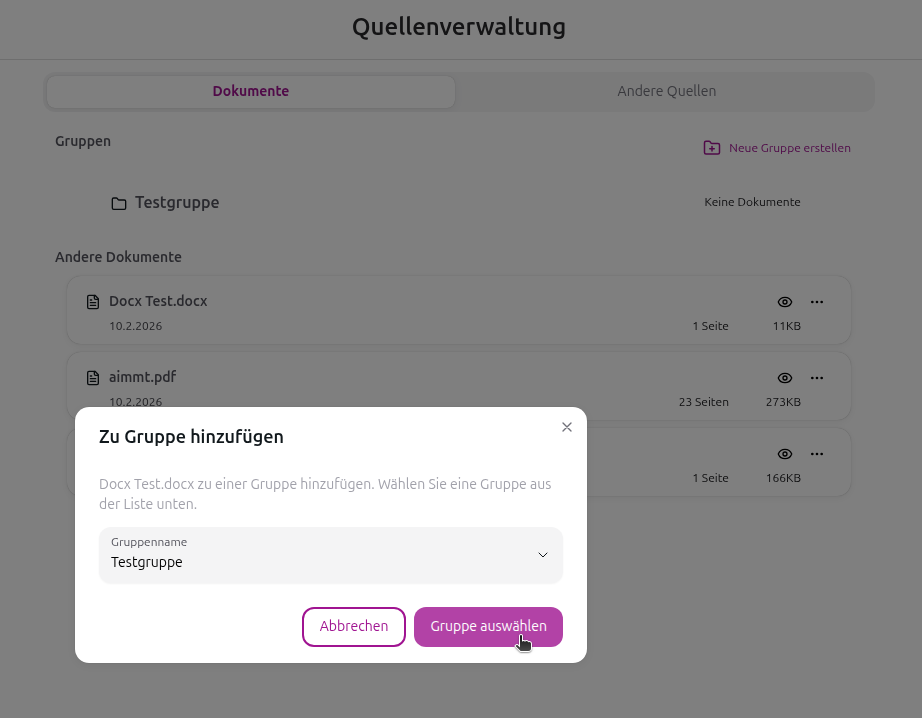Screen dimensions: 922x718
Task: Select the Docx Test.docx file name
Action: pos(158,301)
